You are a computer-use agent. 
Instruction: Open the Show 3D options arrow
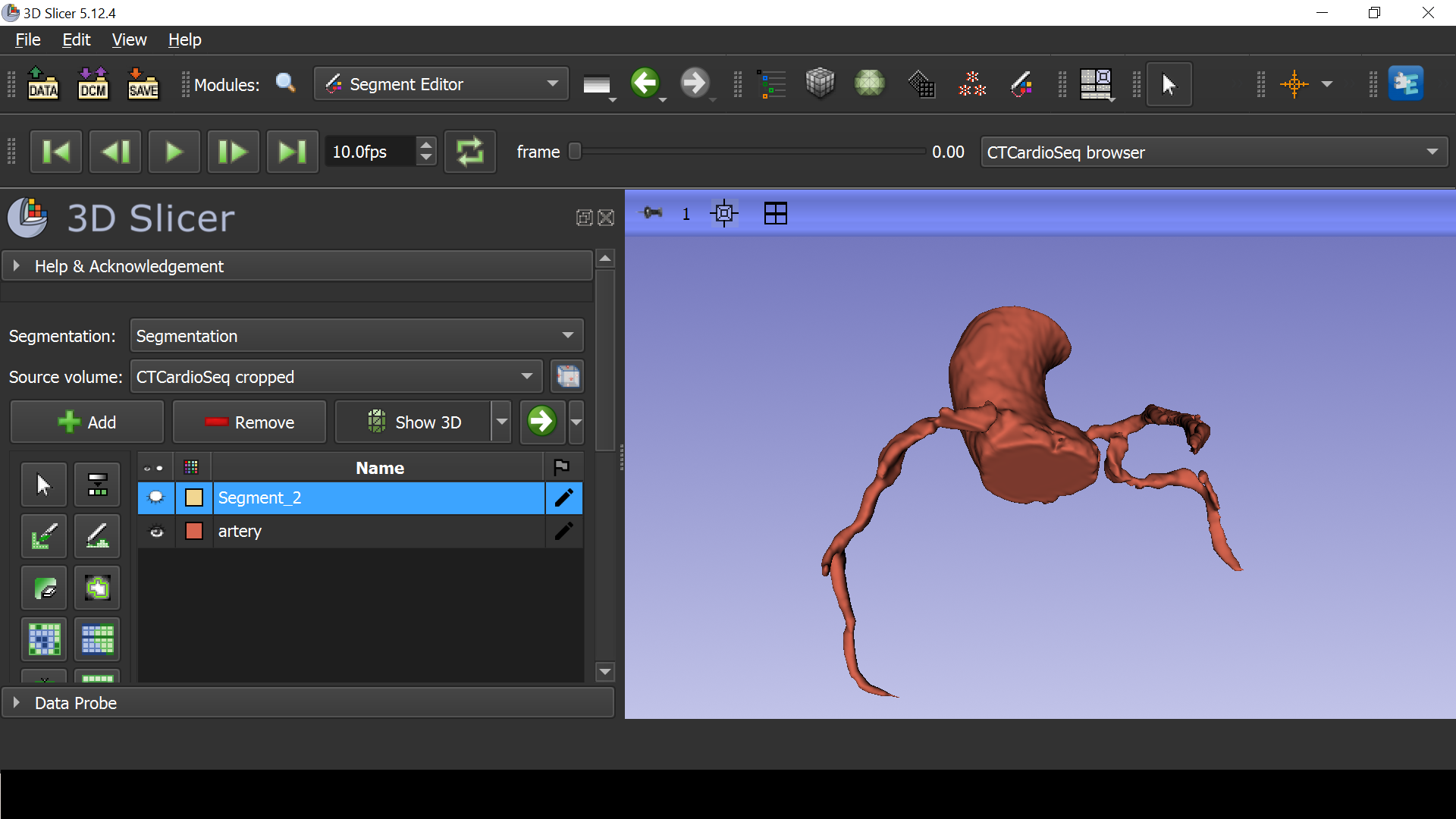click(501, 422)
